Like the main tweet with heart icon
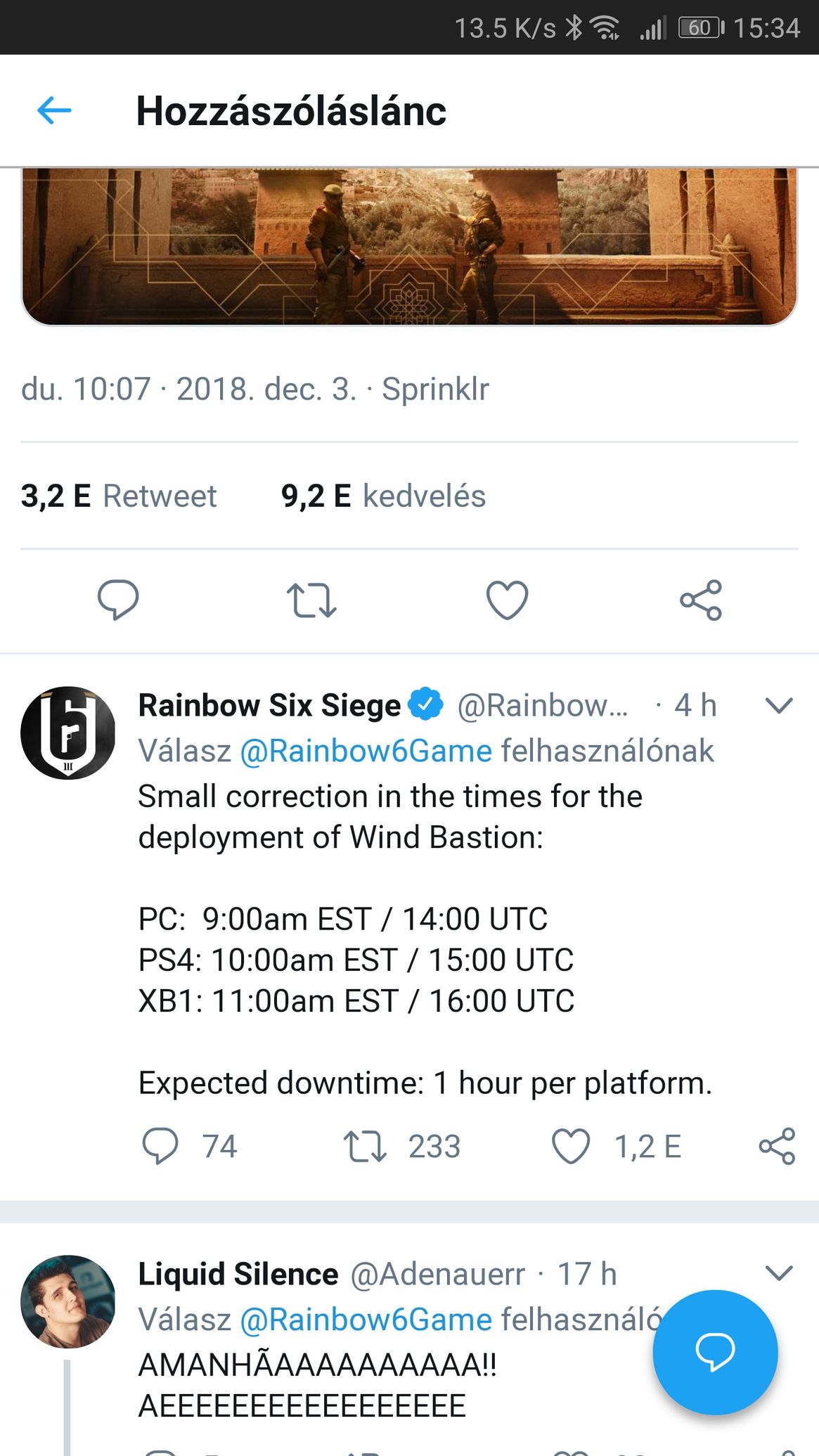819x1456 pixels. pos(507,600)
